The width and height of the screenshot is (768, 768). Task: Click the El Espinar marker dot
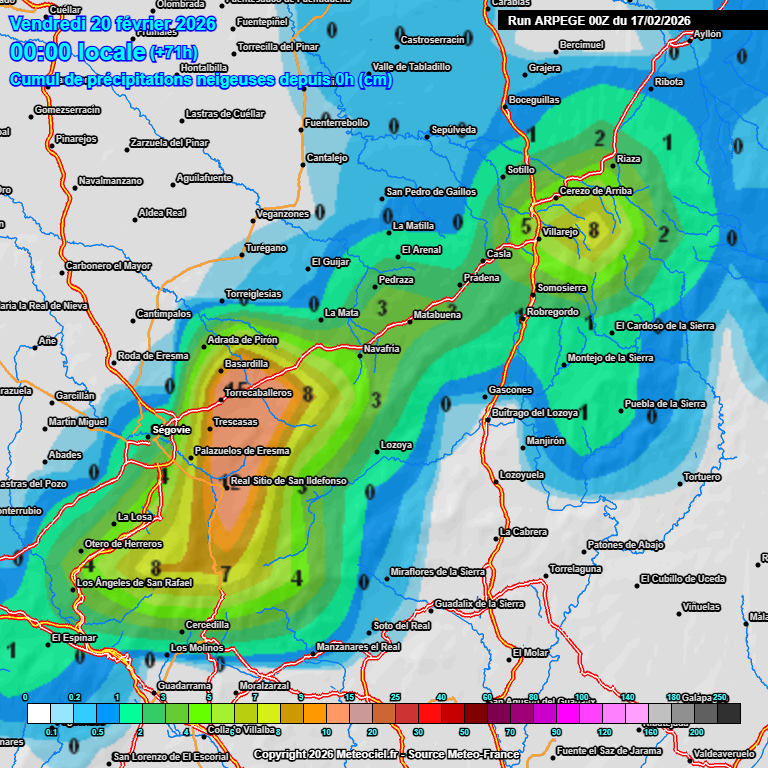pyautogui.click(x=48, y=643)
